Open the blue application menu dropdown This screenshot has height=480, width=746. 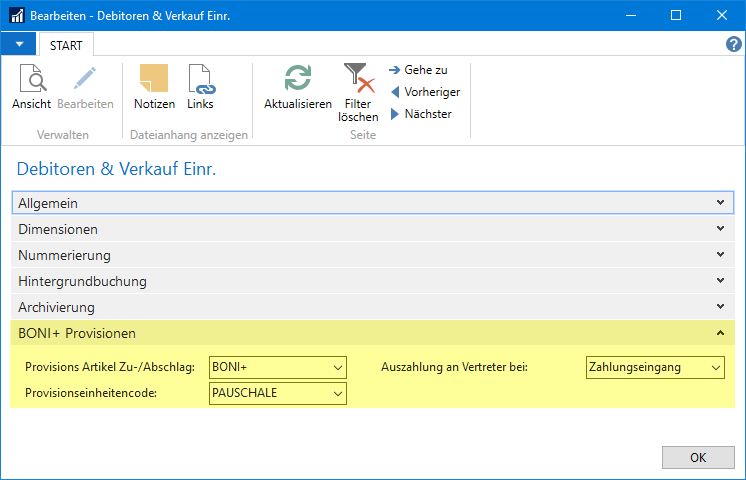pyautogui.click(x=19, y=44)
